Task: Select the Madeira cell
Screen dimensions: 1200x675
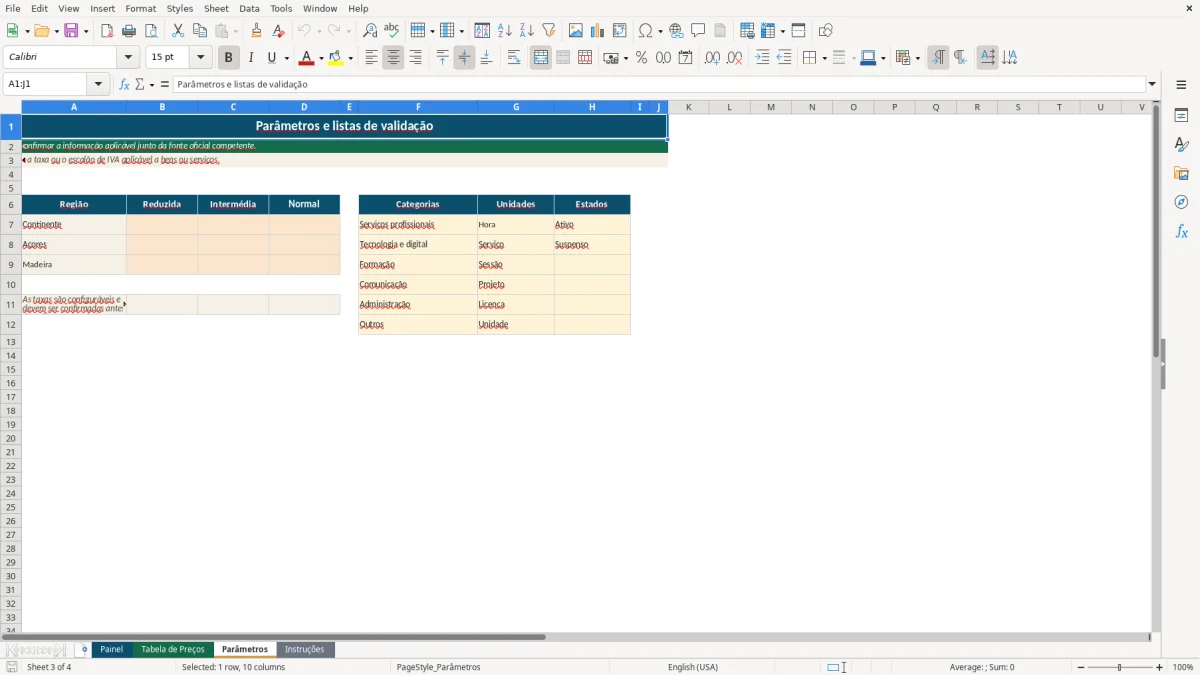Action: coord(74,265)
